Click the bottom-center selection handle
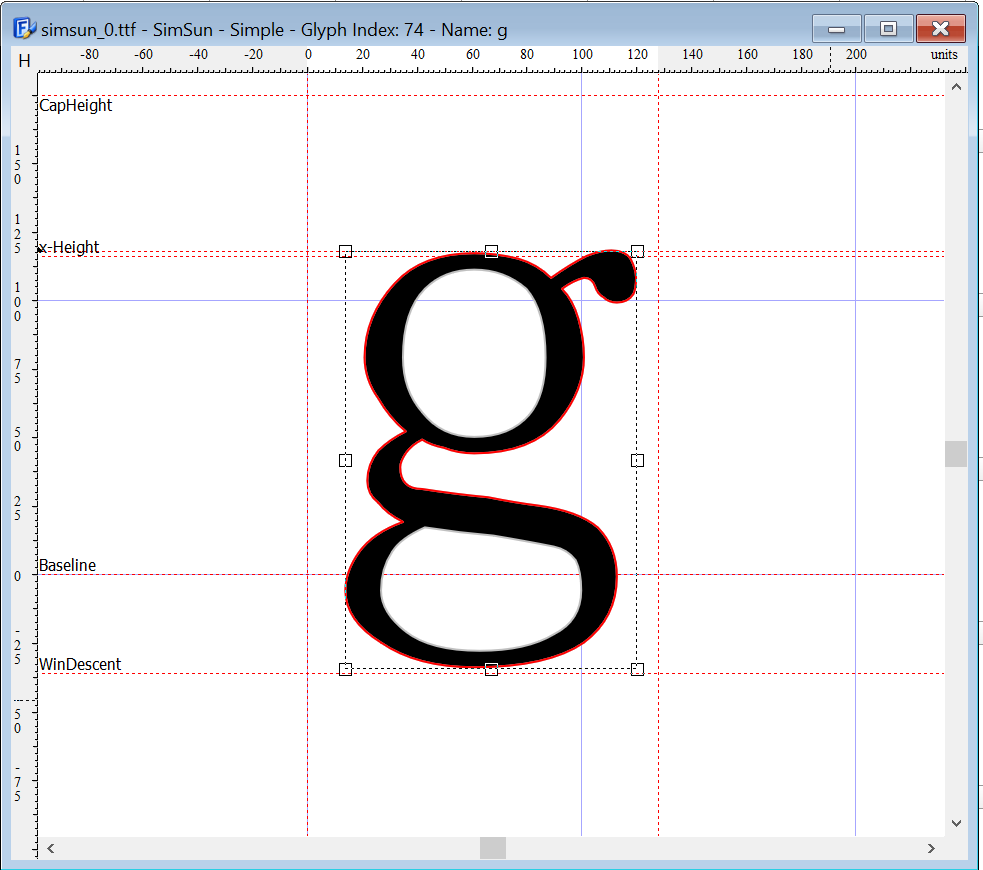Screen dimensions: 983x870 tap(491, 669)
